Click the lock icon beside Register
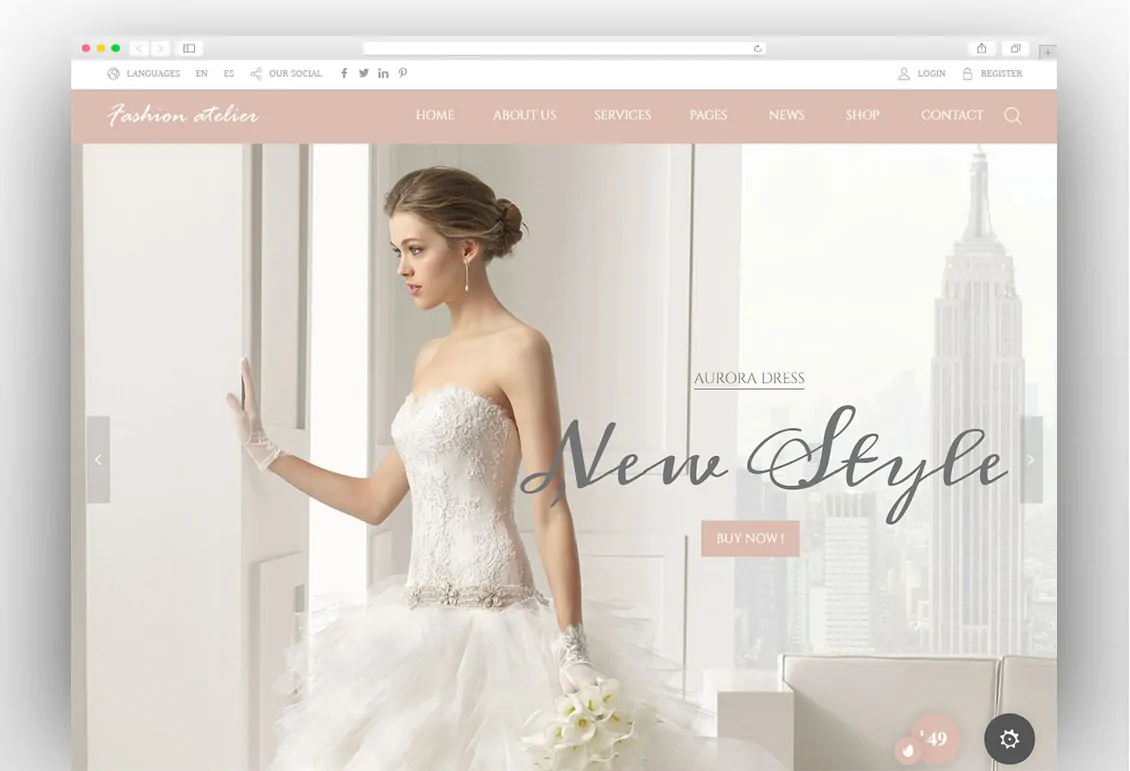 [968, 73]
